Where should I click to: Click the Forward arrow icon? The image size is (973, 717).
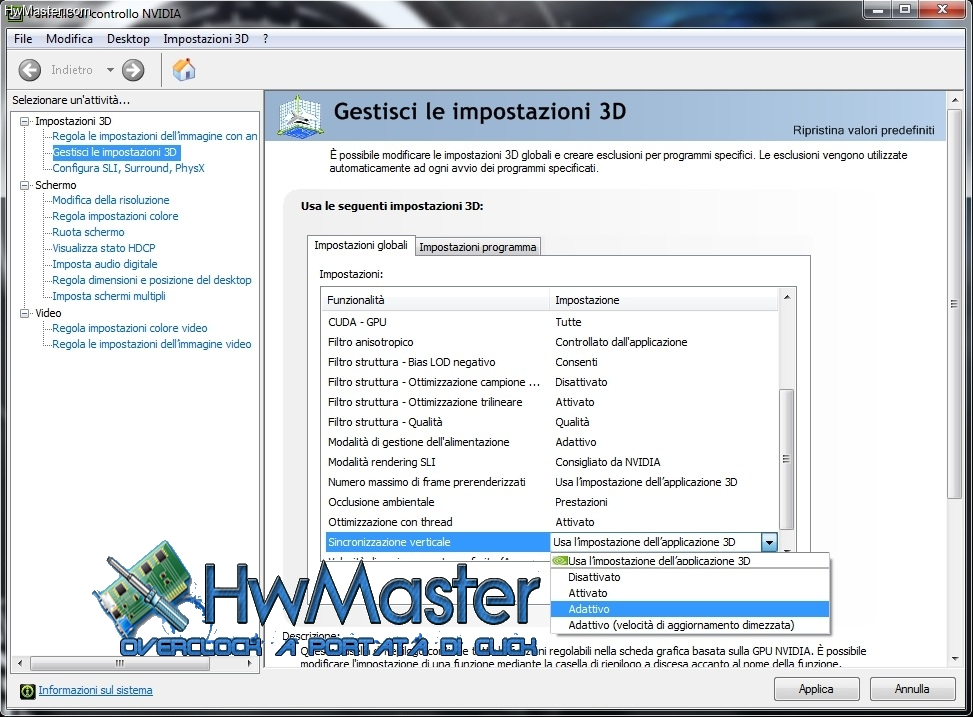point(133,70)
